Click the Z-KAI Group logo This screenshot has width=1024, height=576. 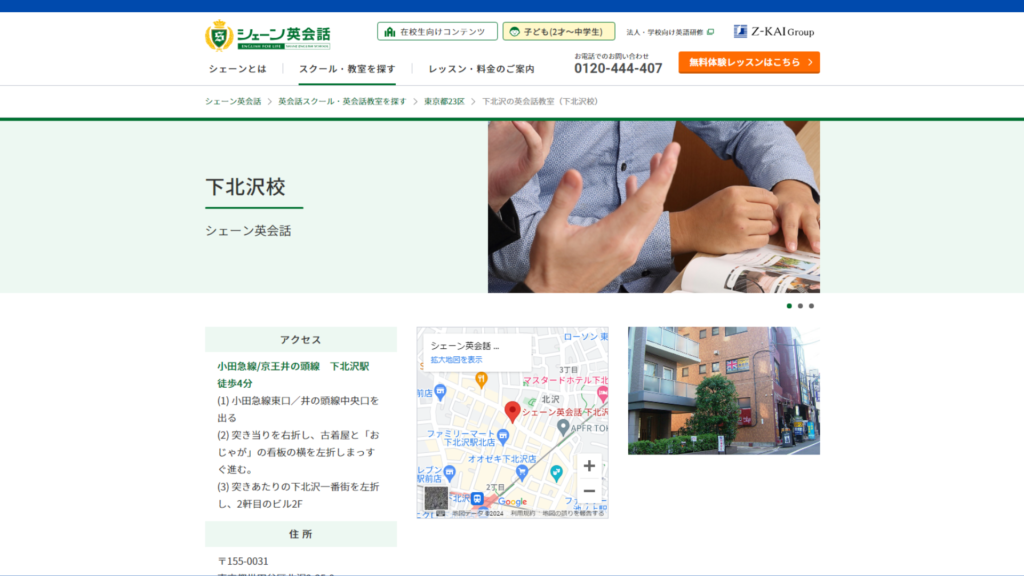click(x=774, y=31)
